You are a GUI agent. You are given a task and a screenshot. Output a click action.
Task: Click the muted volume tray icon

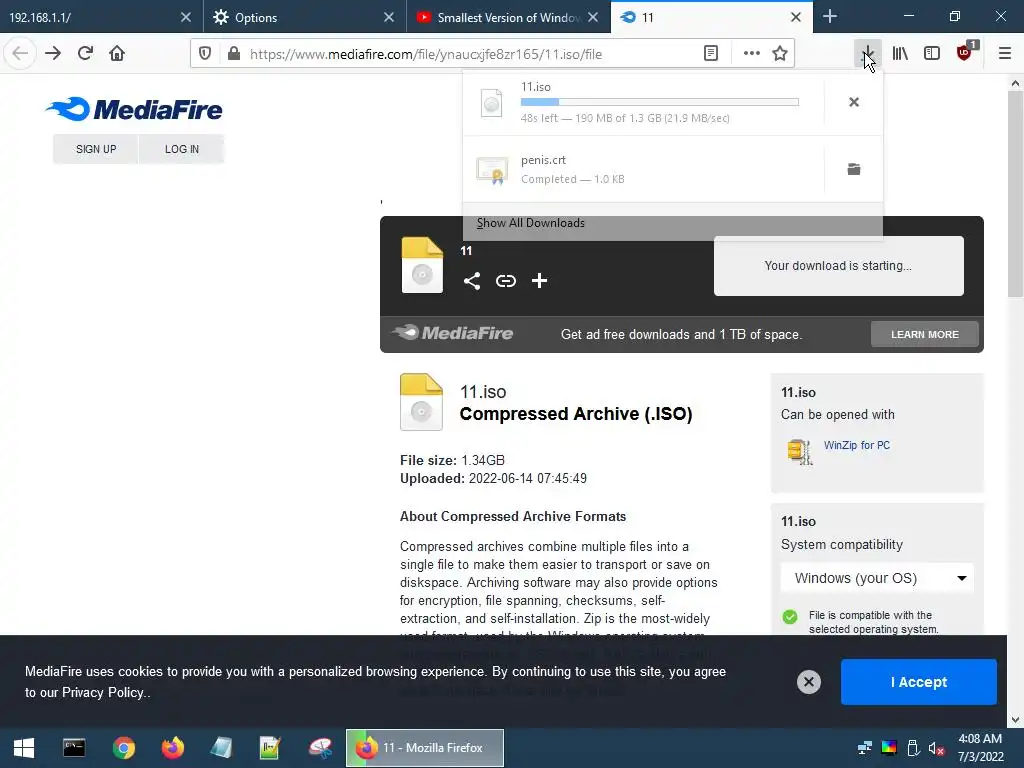(936, 748)
